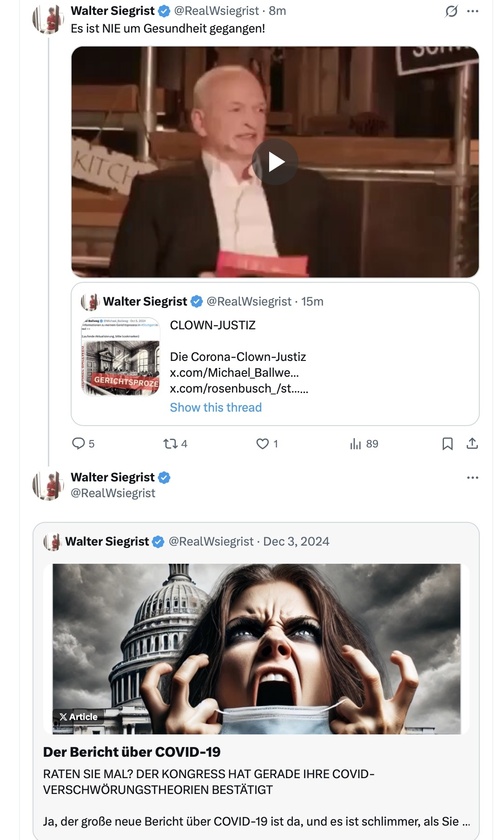The height and width of the screenshot is (840, 503).
Task: View analytics showing 89 views
Action: point(364,444)
